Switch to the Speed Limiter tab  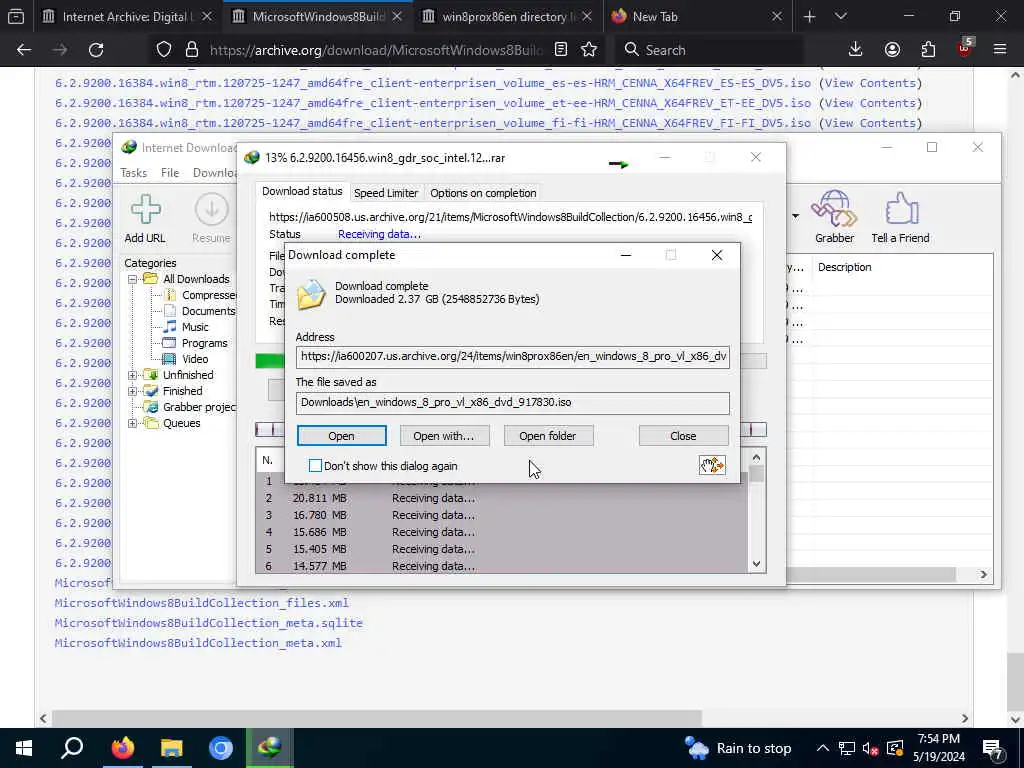point(386,193)
